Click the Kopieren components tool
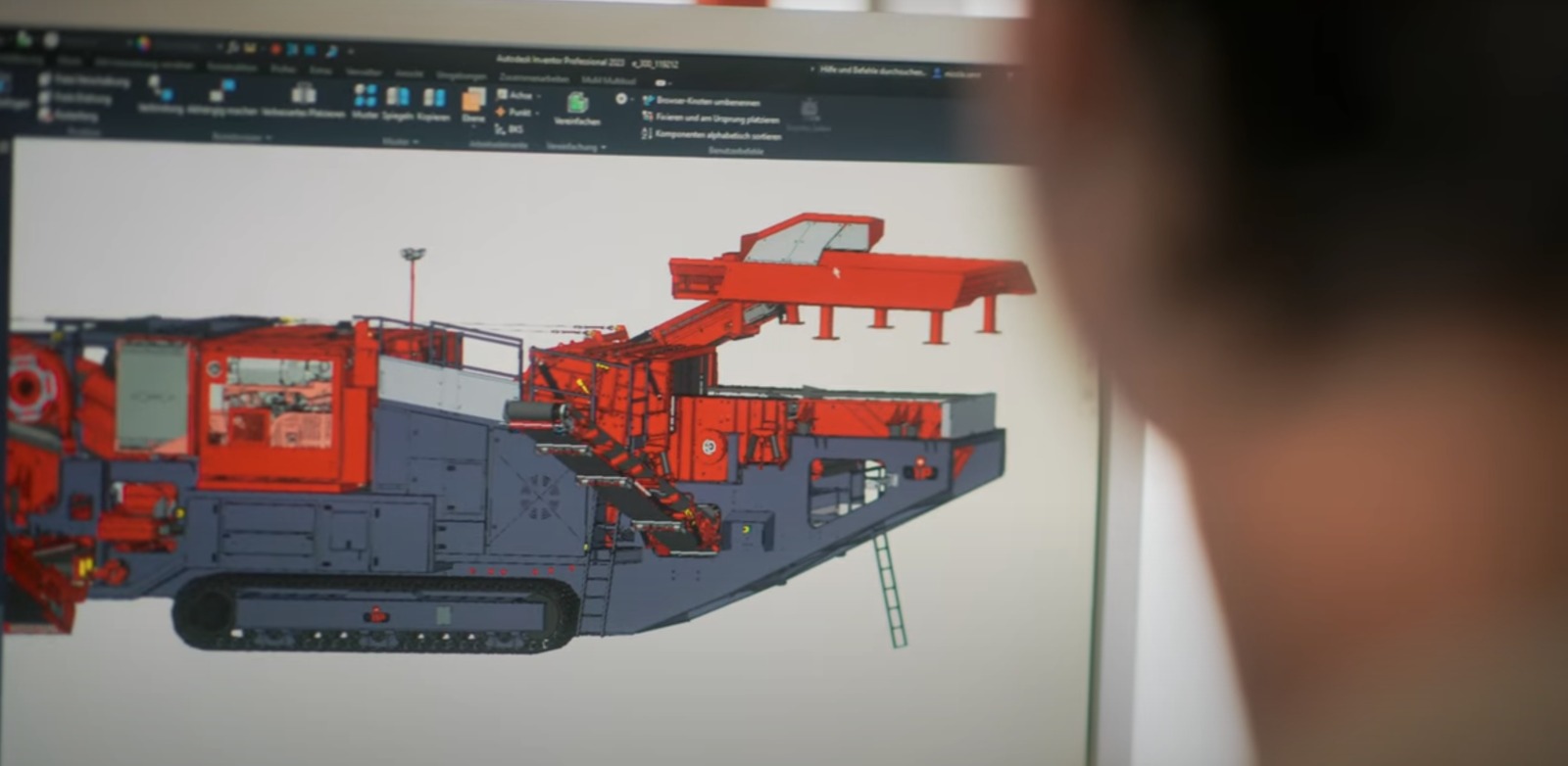 click(x=433, y=106)
